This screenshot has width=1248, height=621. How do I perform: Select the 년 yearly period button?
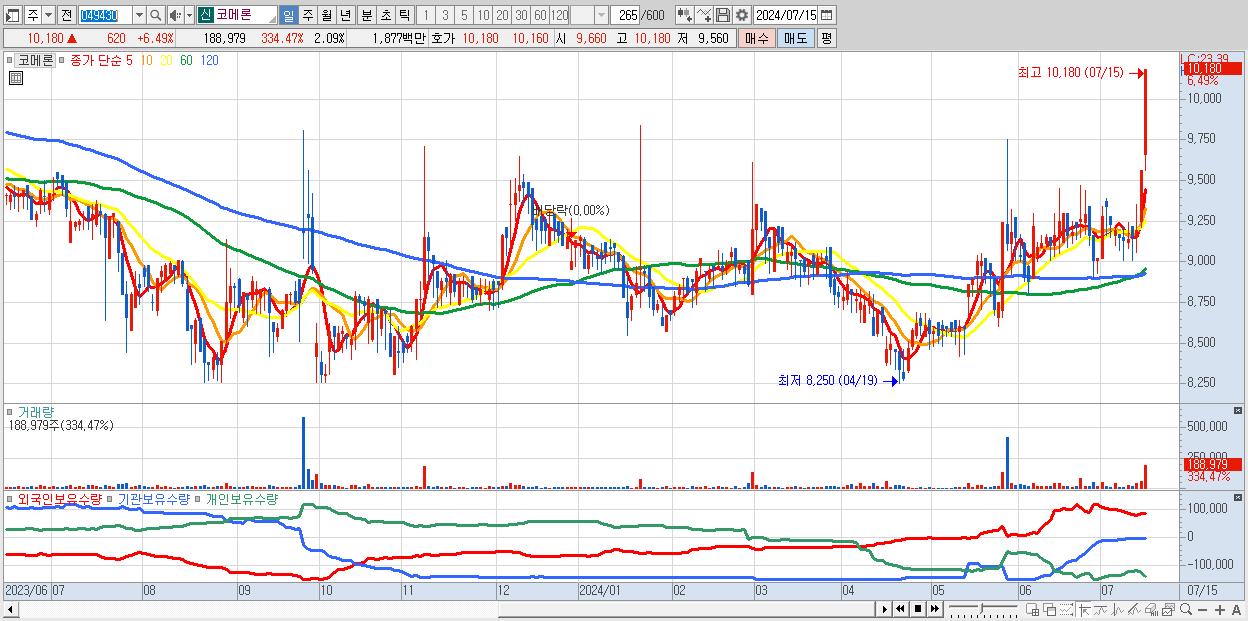tap(345, 15)
